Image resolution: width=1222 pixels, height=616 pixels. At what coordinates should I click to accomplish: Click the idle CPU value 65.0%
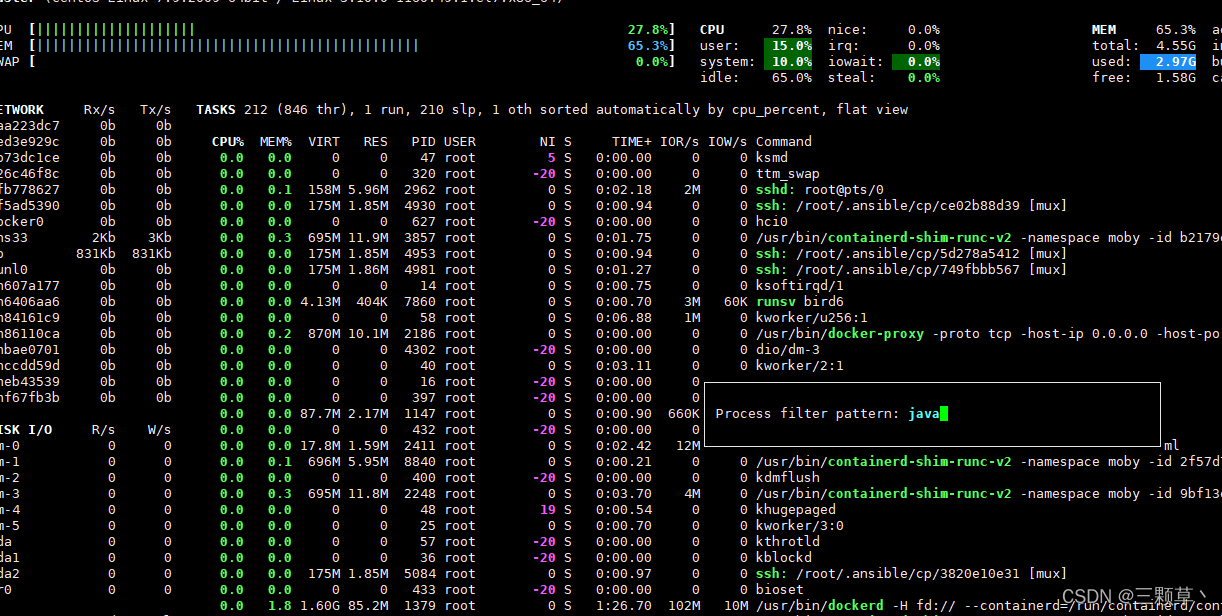coord(791,78)
